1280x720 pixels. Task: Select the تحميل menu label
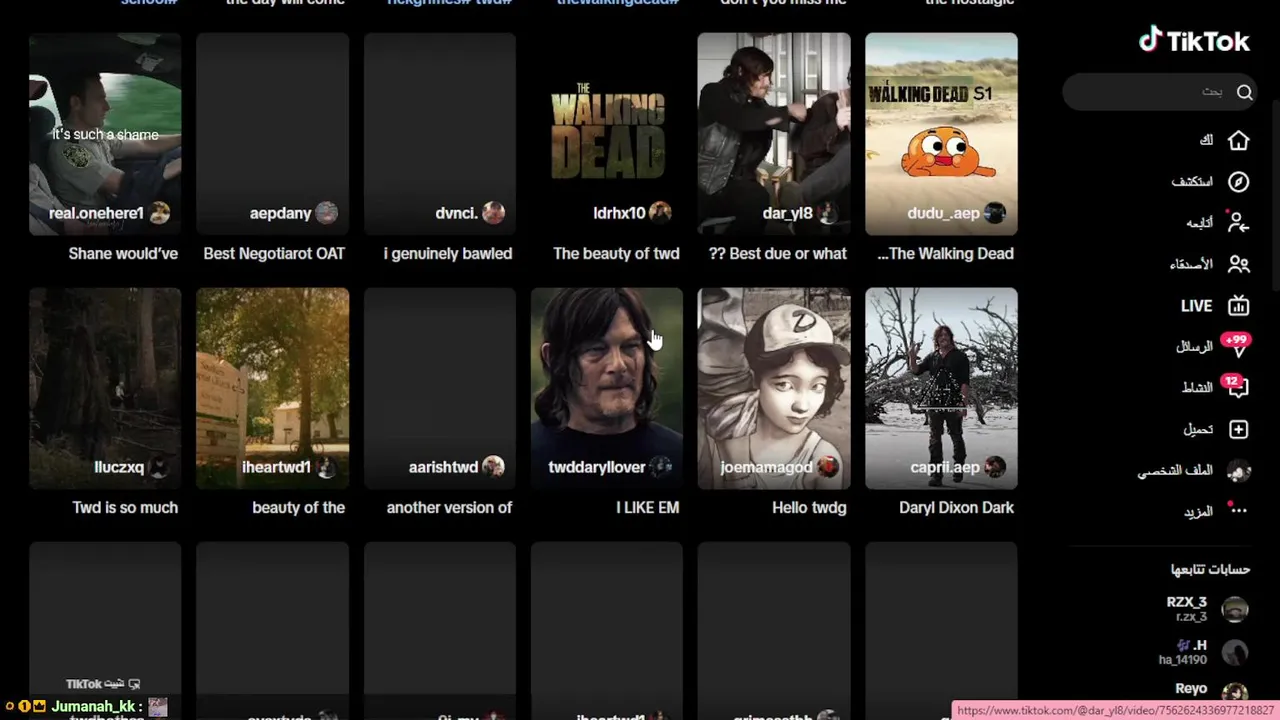click(1198, 429)
